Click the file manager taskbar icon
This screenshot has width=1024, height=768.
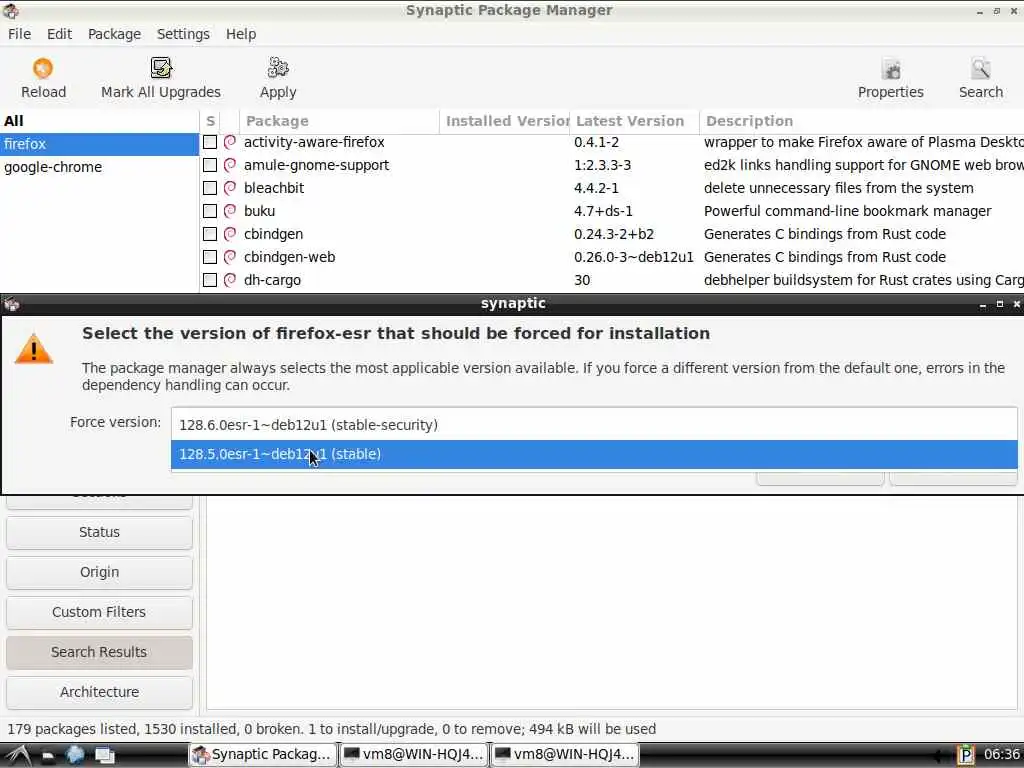point(48,756)
